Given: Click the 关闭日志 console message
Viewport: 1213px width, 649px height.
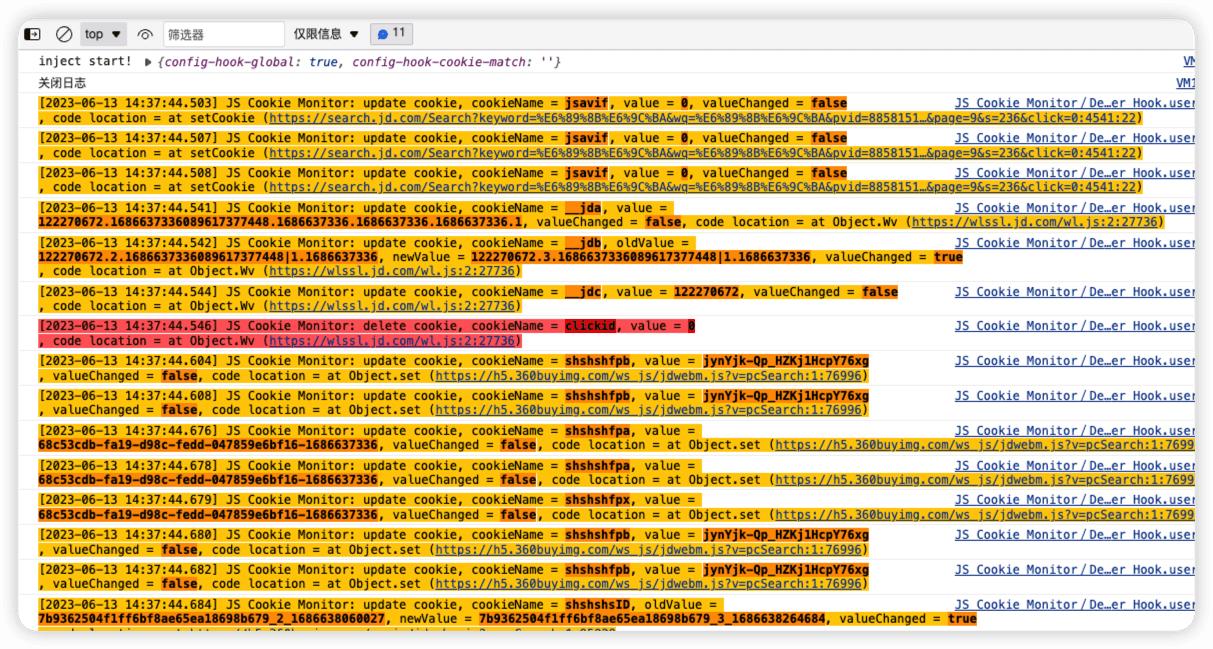Looking at the screenshot, I should click(x=62, y=83).
